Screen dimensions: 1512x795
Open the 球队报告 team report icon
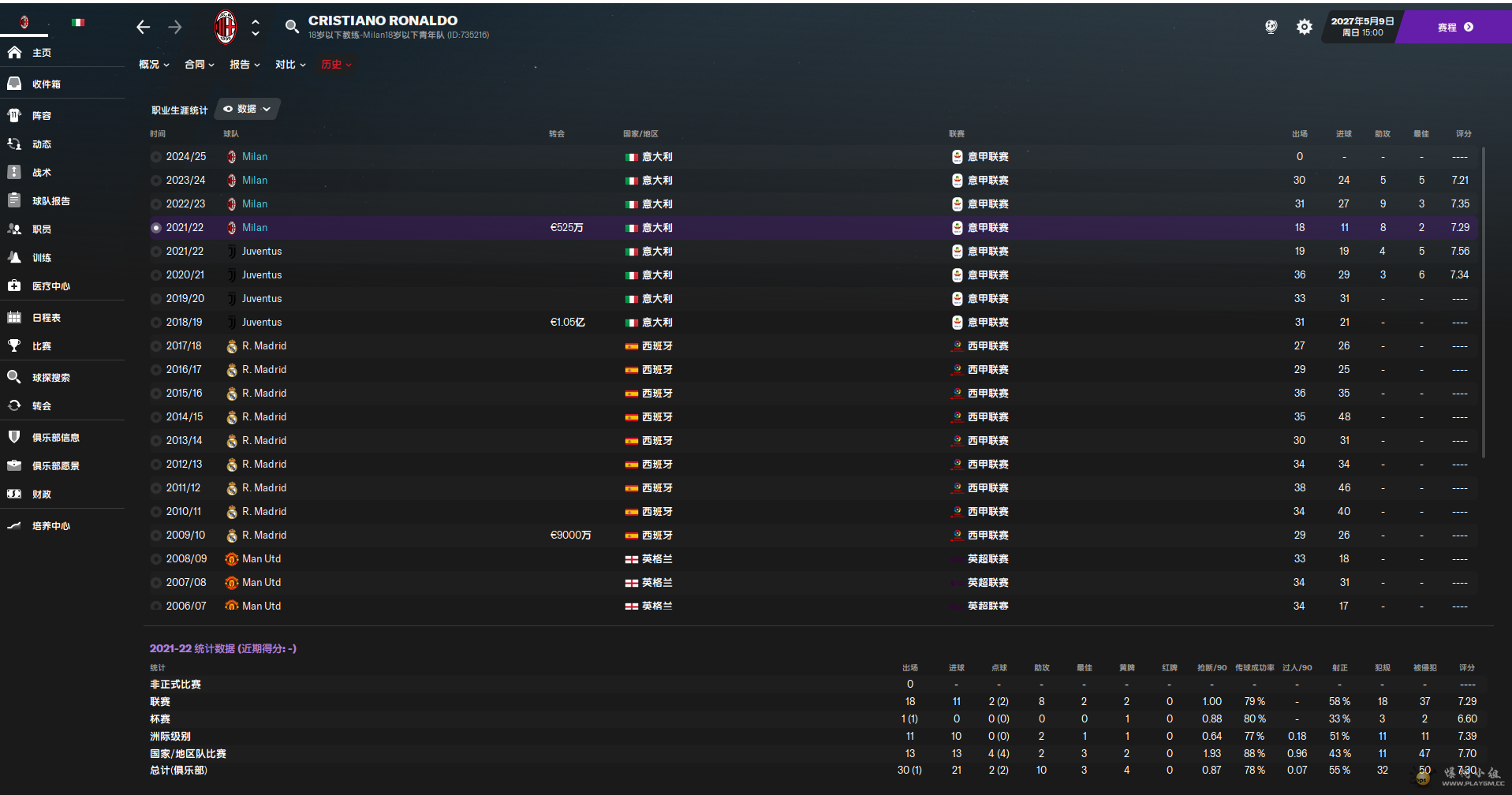[x=14, y=200]
